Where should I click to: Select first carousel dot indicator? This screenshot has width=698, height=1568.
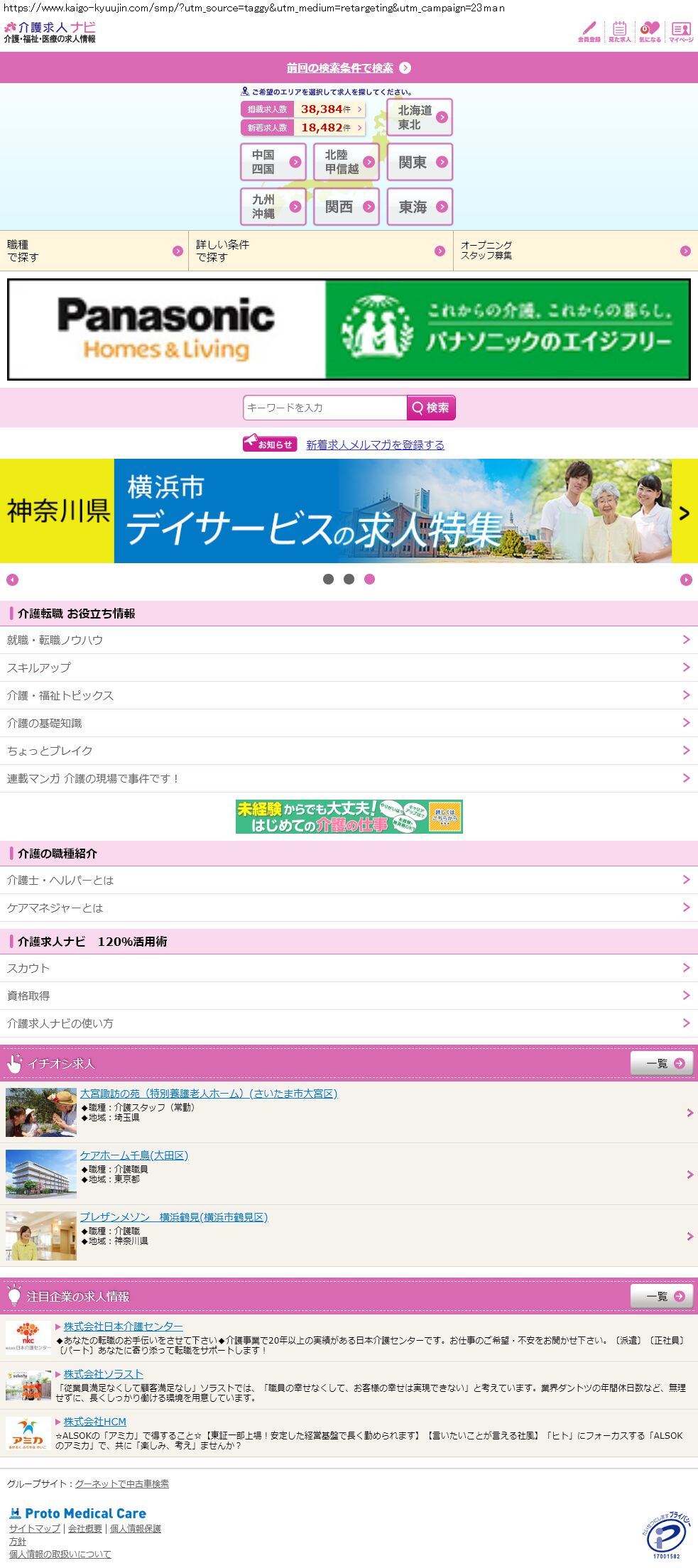[328, 579]
